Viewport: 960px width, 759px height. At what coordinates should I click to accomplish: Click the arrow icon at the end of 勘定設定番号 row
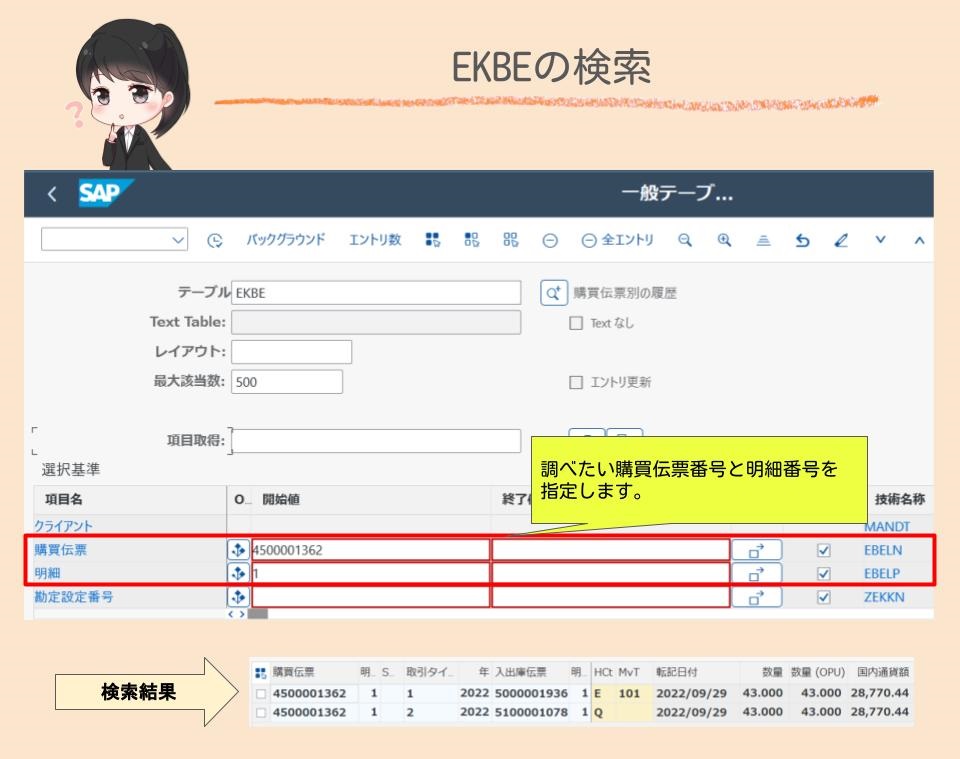click(758, 596)
